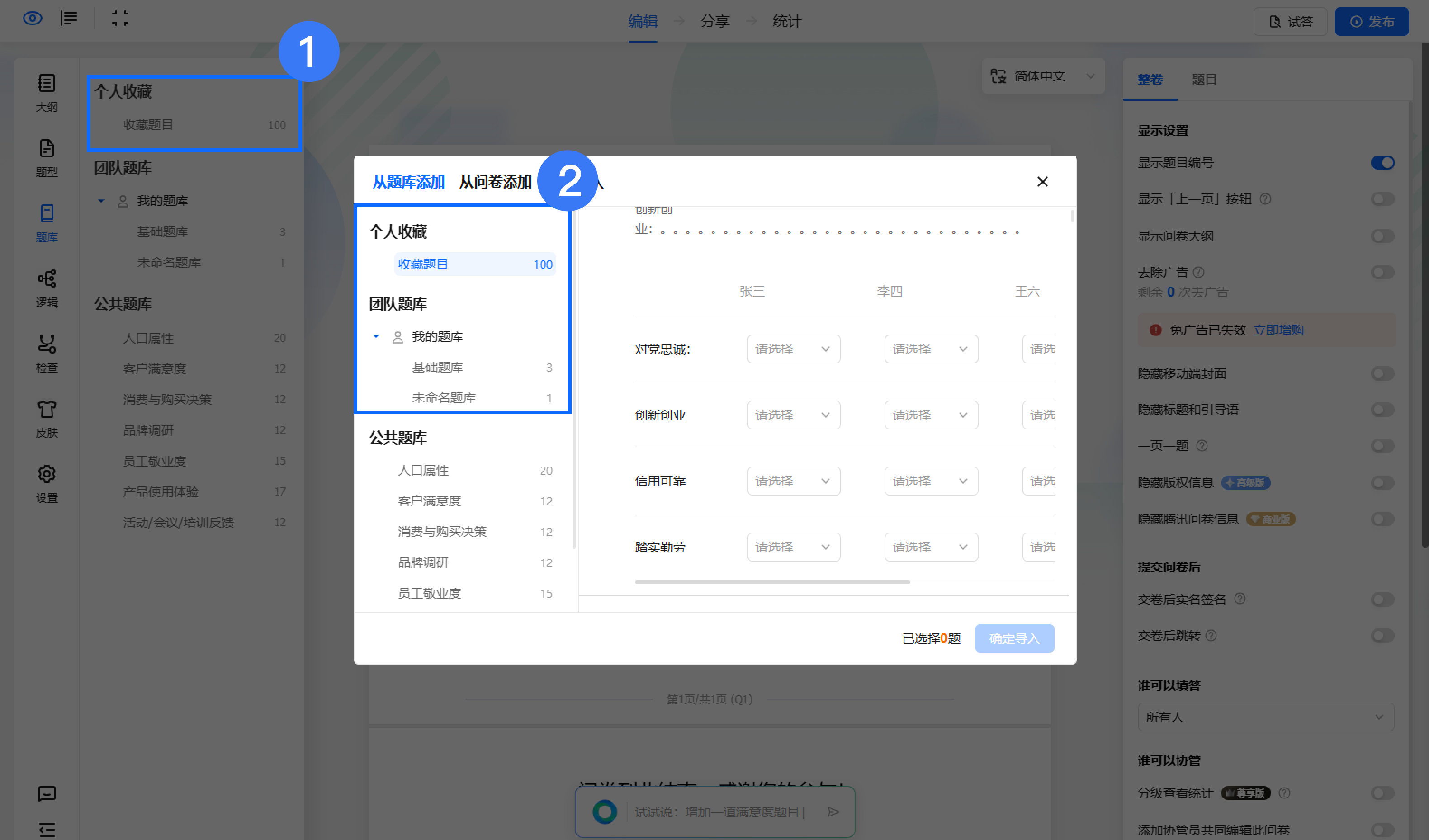Click the horizontal scrollbar under the matrix table

(x=772, y=581)
